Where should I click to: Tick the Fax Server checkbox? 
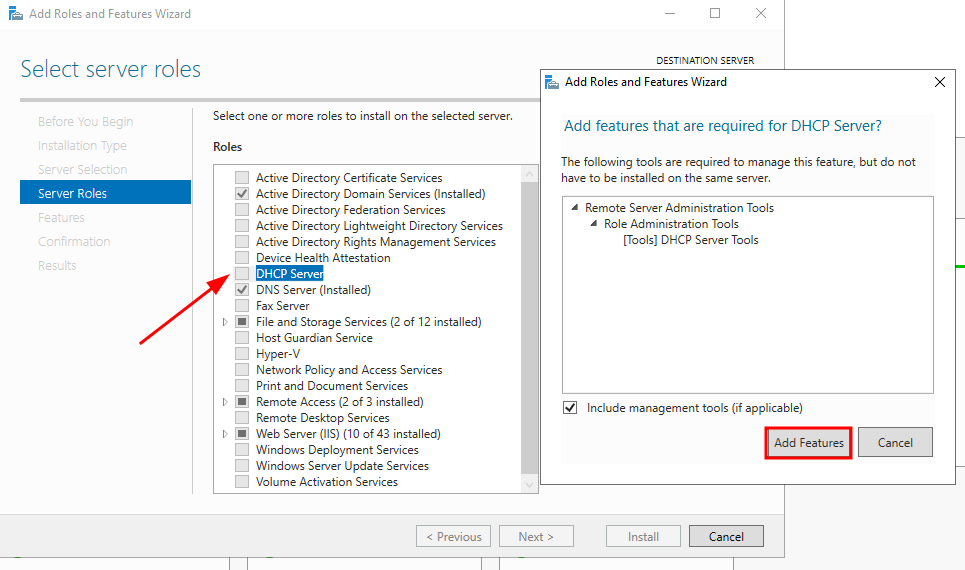coord(241,306)
